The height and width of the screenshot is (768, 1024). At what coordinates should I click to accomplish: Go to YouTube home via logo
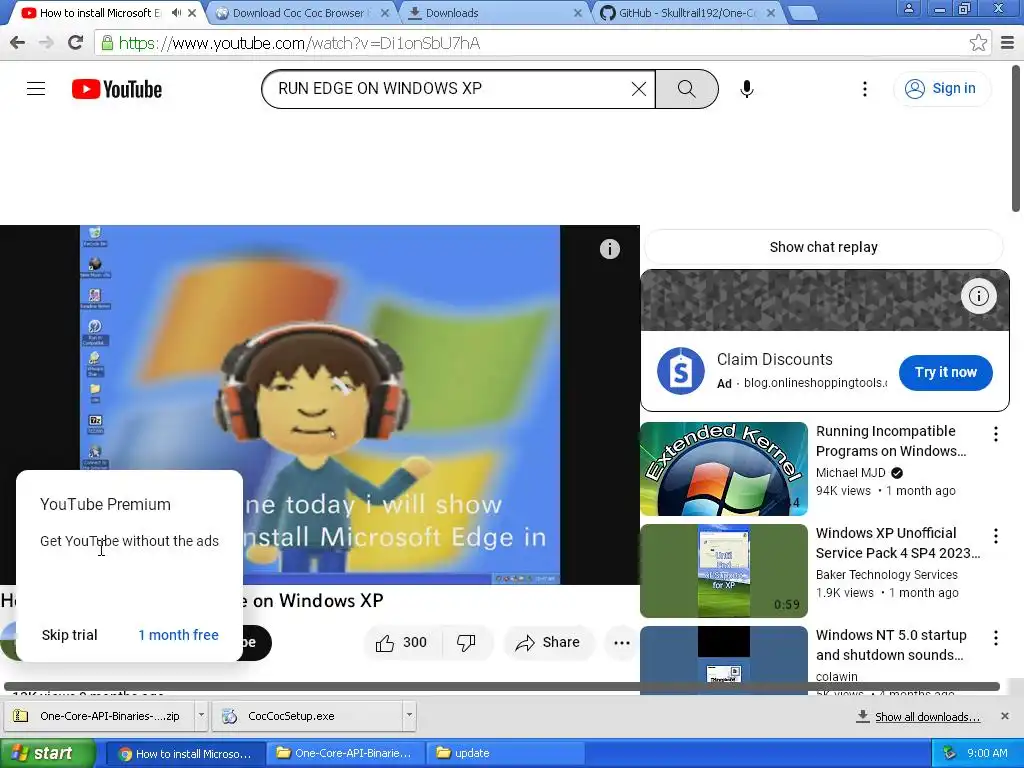point(117,89)
